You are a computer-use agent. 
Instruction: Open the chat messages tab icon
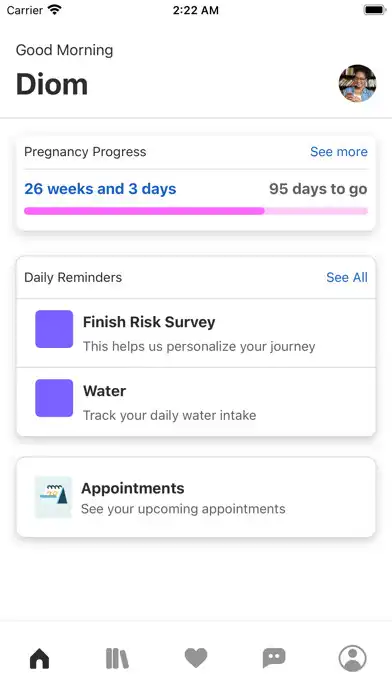pos(274,658)
